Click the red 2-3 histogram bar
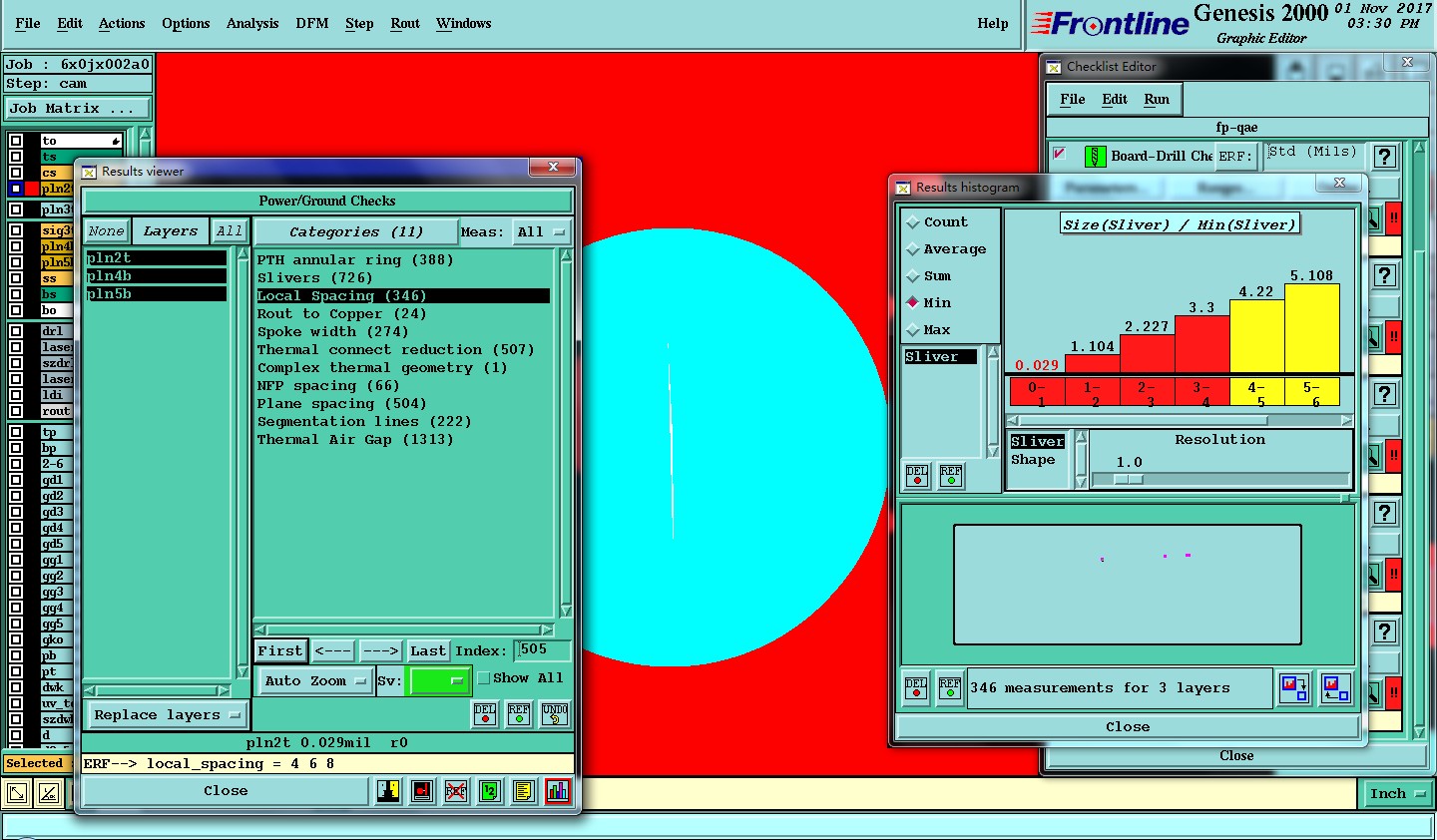 click(1147, 353)
